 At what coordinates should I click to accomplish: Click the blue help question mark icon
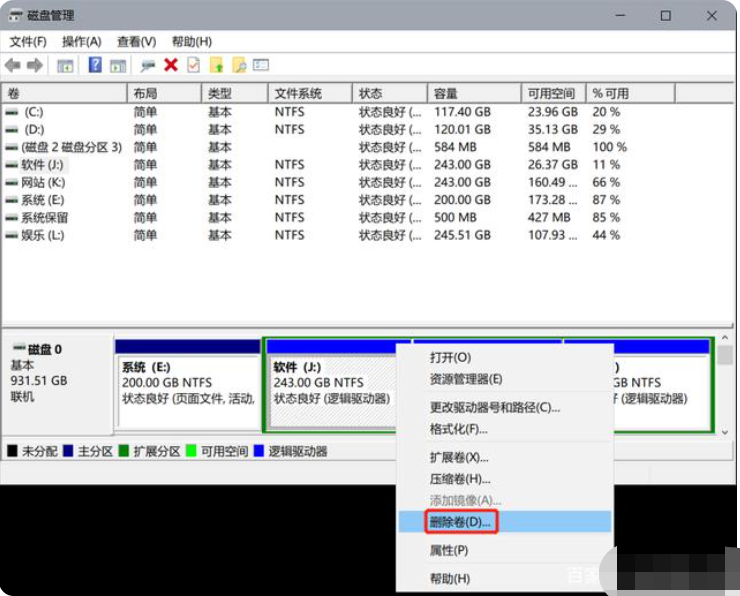click(x=95, y=65)
